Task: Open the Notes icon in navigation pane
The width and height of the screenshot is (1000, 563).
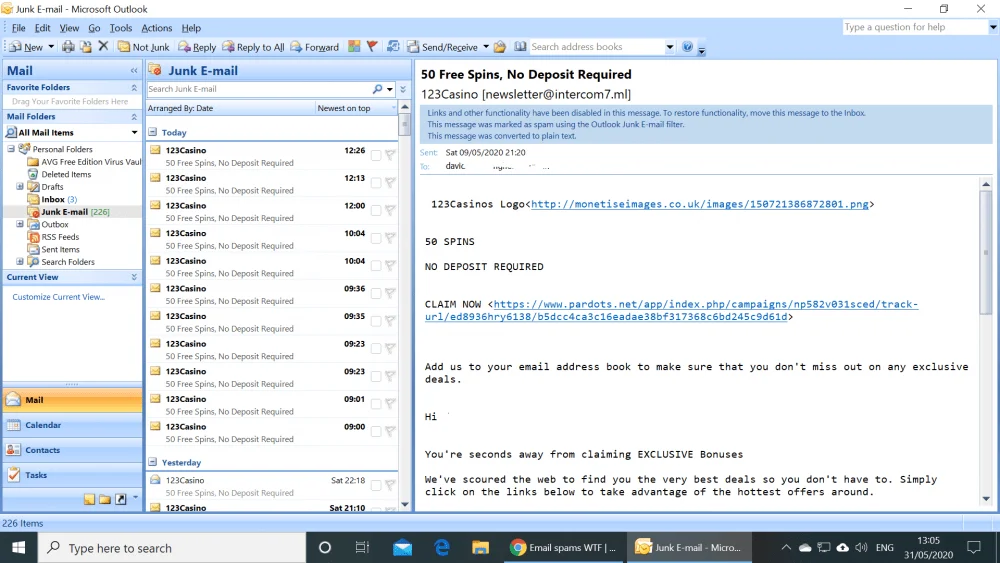Action: [89, 499]
